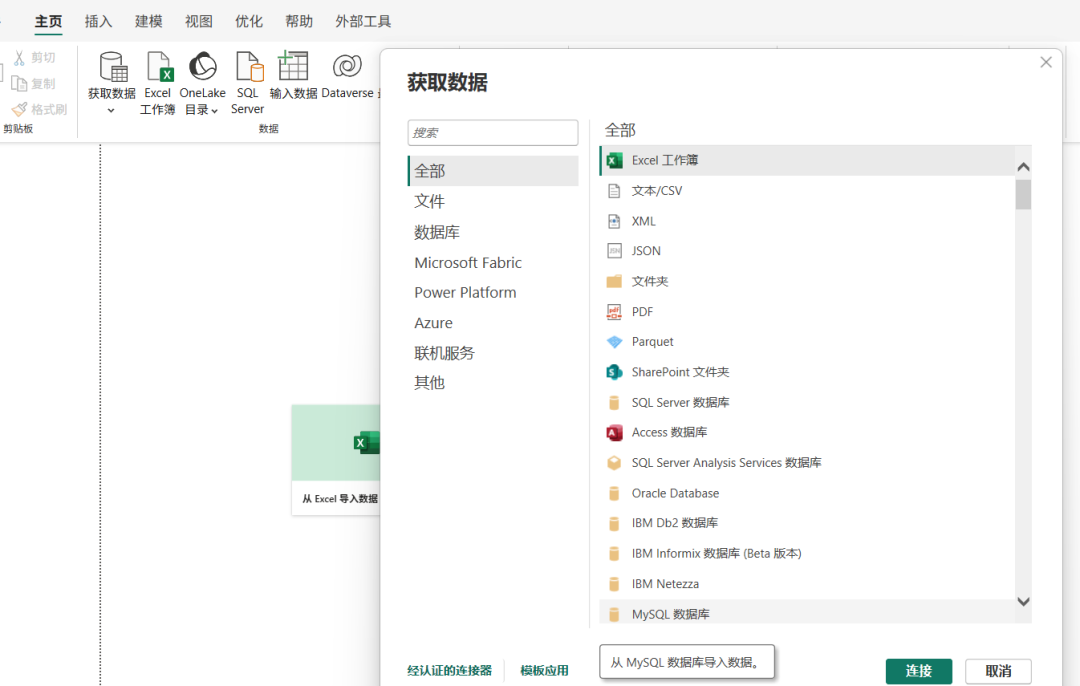Select the Oracle Database icon

pyautogui.click(x=614, y=493)
